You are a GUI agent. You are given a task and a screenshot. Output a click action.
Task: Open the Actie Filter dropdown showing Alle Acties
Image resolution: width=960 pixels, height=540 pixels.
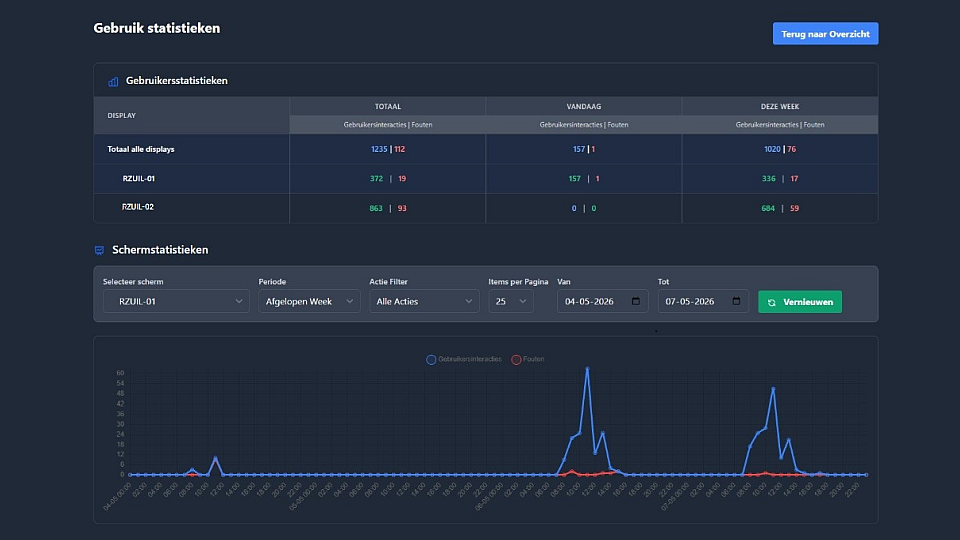[424, 301]
